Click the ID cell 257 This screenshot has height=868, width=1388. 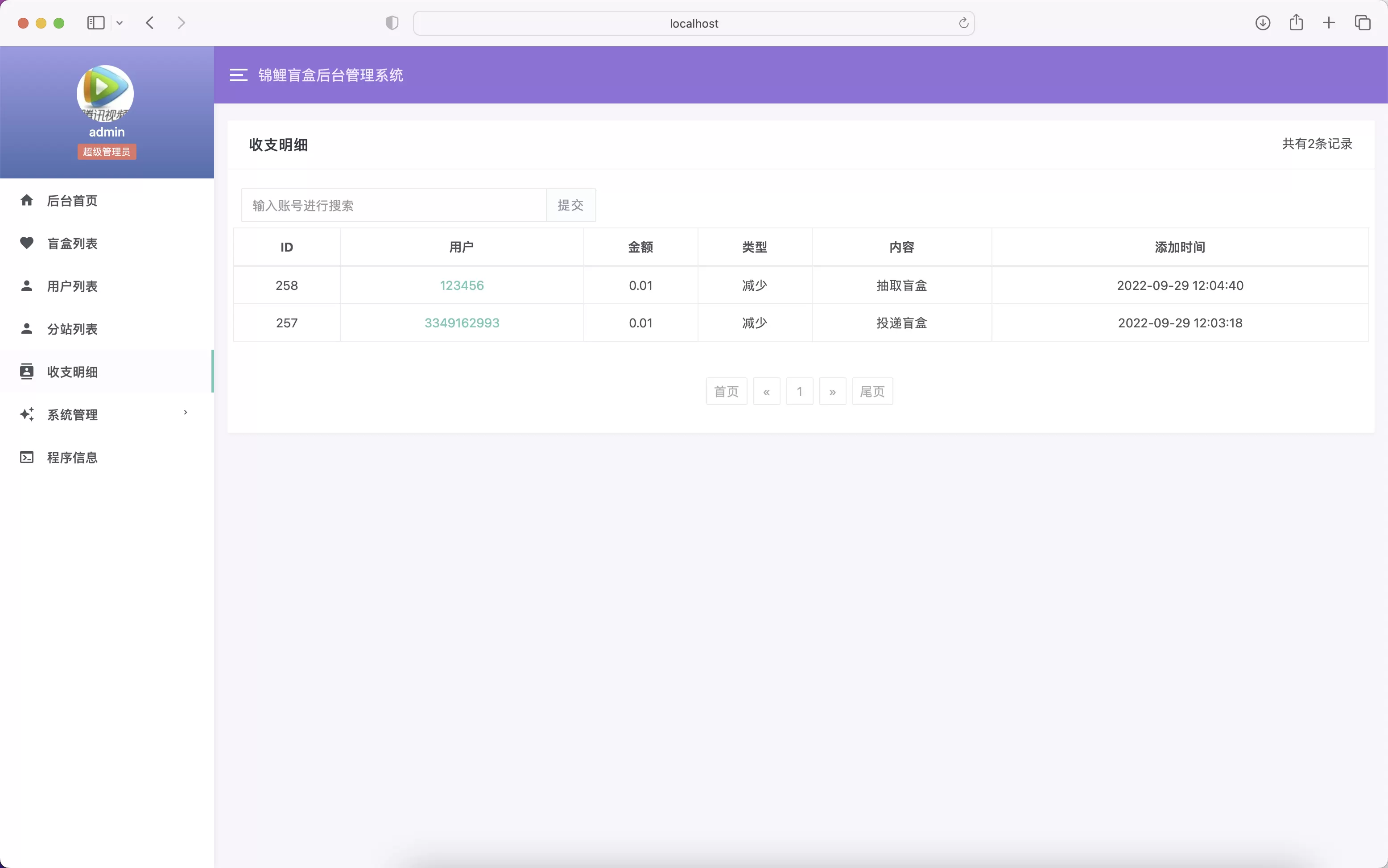pyautogui.click(x=286, y=322)
